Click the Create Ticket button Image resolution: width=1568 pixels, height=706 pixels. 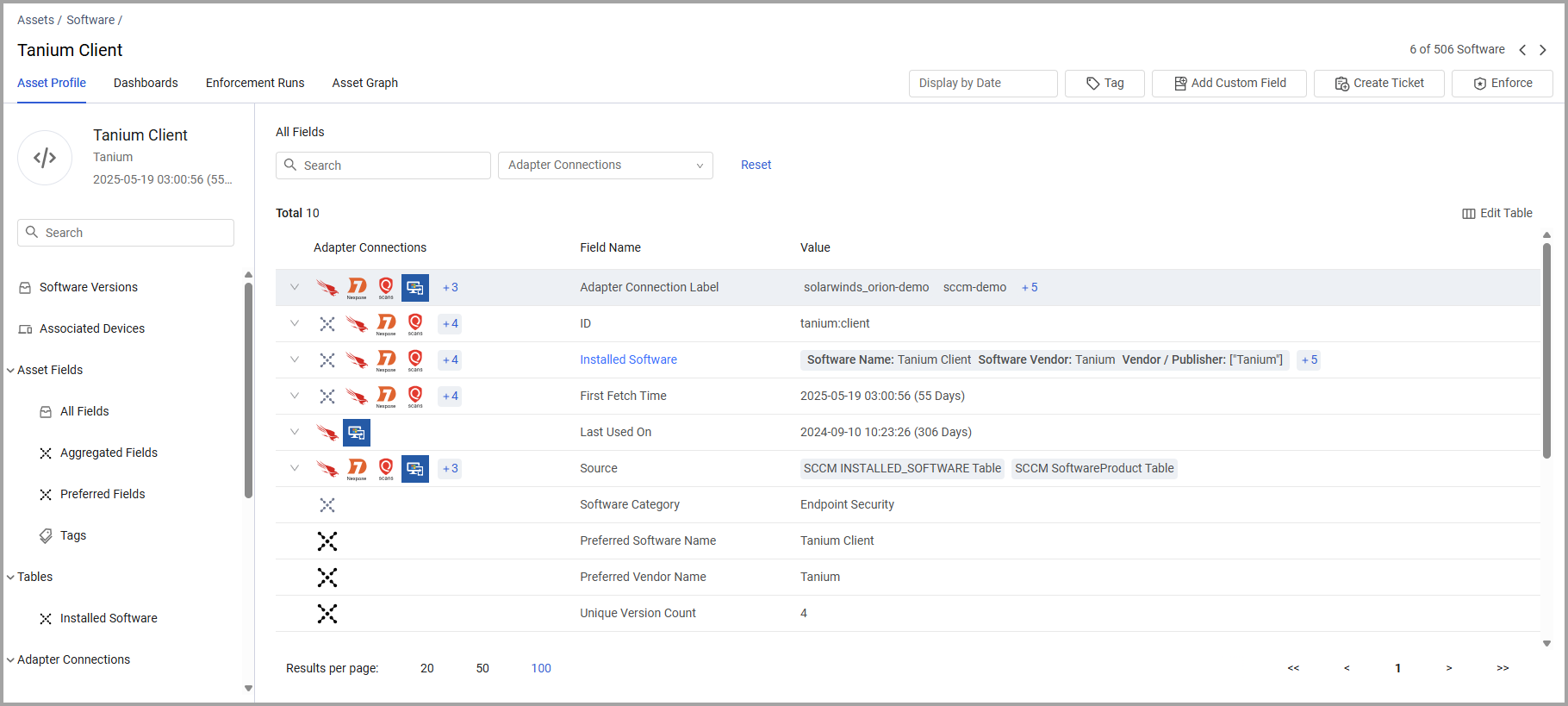click(x=1379, y=84)
